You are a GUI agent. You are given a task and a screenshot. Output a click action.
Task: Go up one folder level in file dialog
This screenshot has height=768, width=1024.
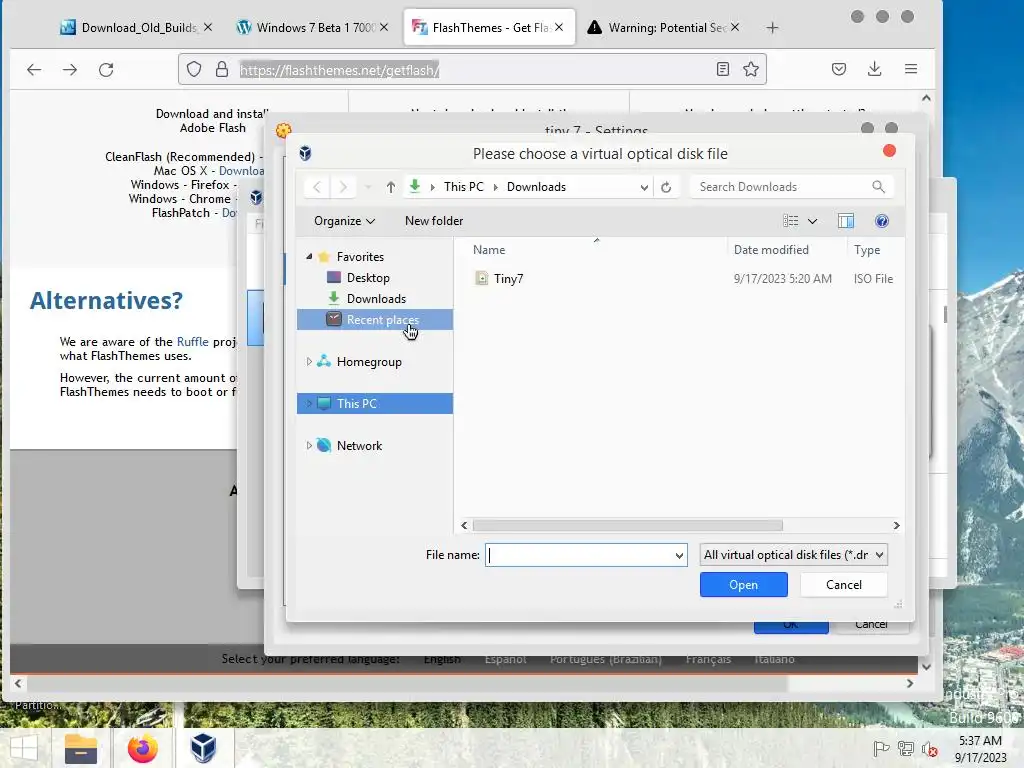coord(391,187)
